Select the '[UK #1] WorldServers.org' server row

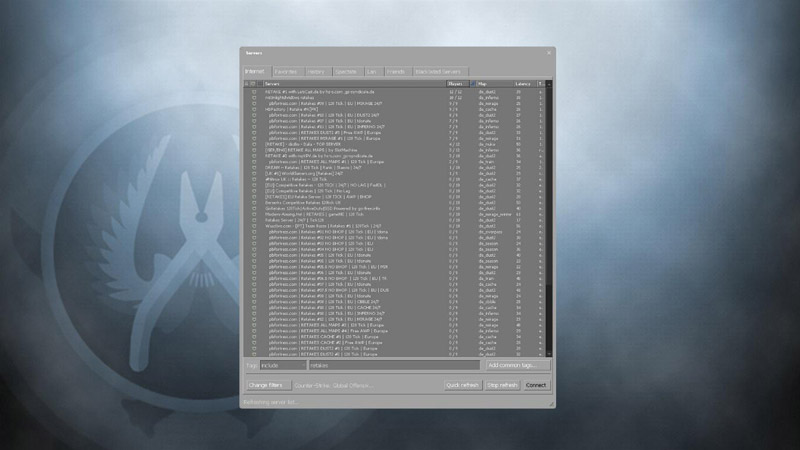coord(395,173)
